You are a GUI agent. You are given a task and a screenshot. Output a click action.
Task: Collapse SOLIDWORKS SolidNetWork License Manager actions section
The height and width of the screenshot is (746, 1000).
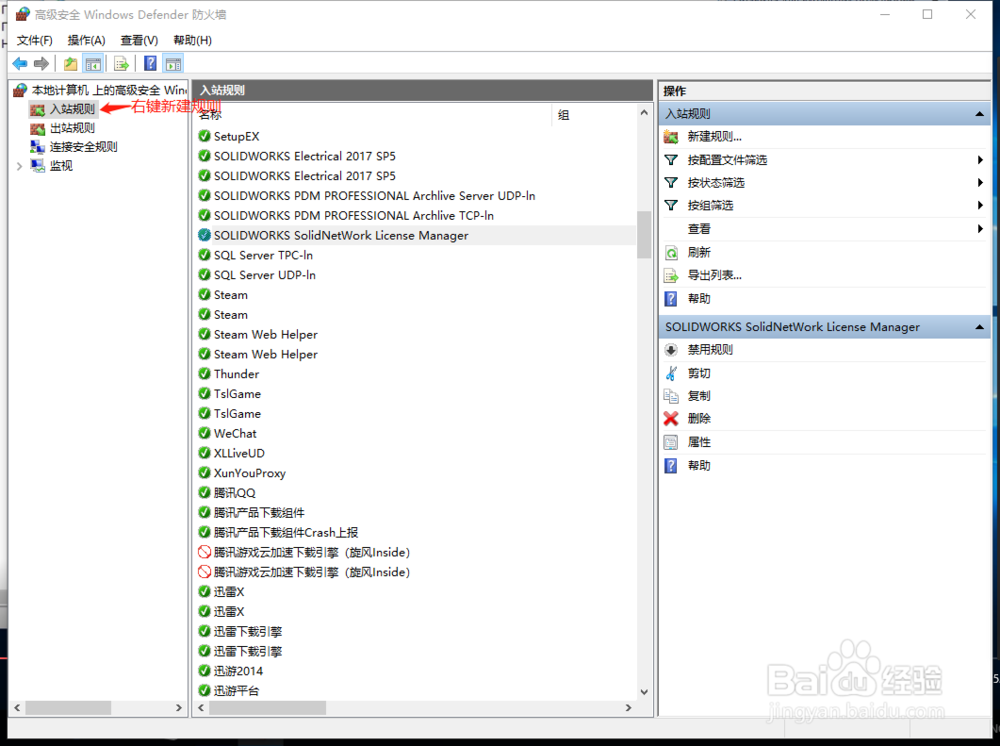click(x=979, y=327)
